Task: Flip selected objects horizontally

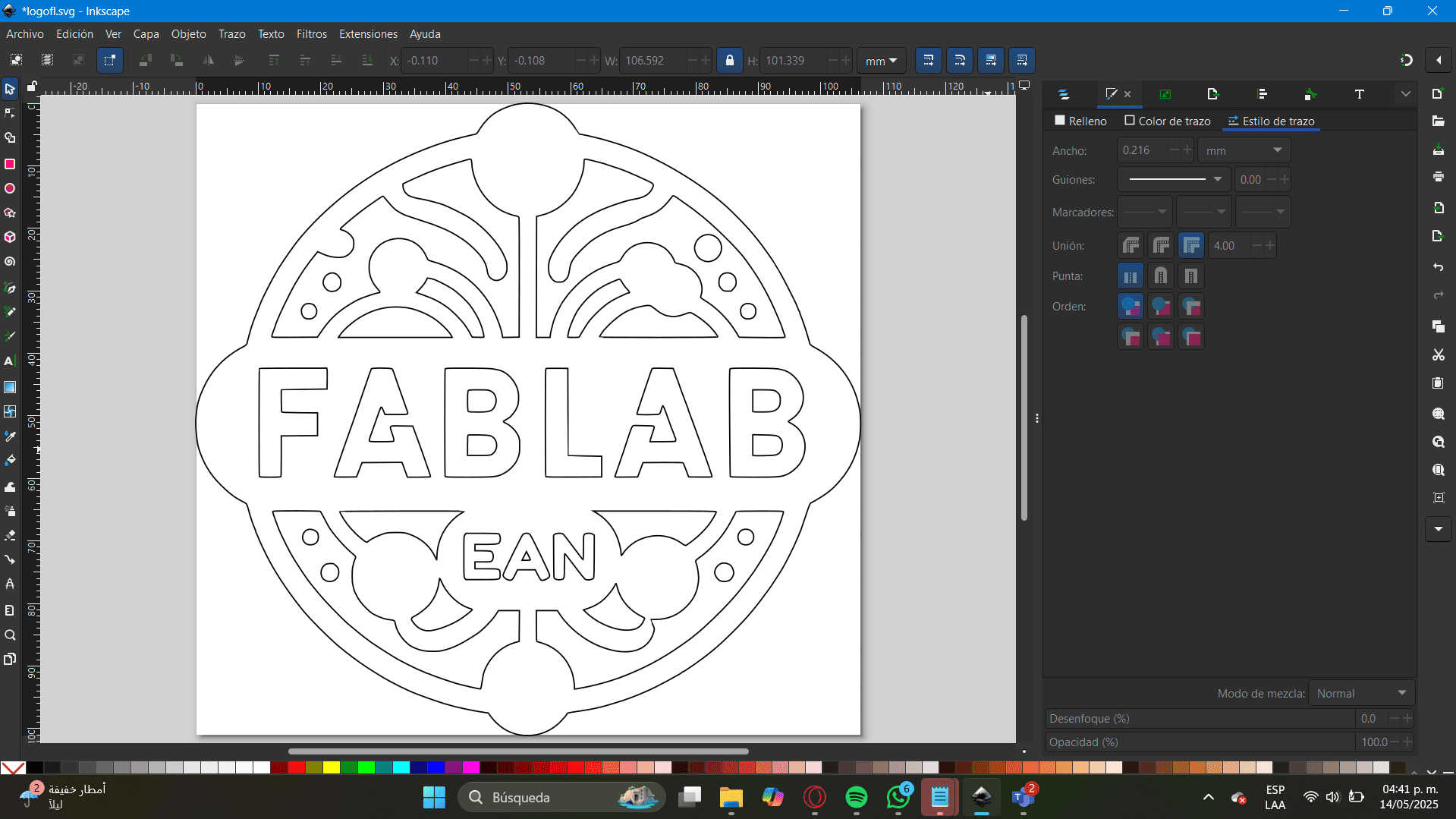Action: click(x=208, y=61)
